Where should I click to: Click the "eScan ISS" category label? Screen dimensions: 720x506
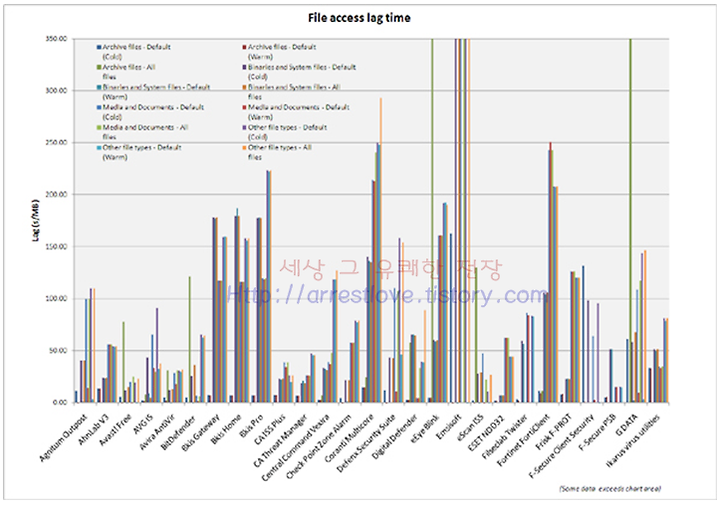click(x=472, y=427)
